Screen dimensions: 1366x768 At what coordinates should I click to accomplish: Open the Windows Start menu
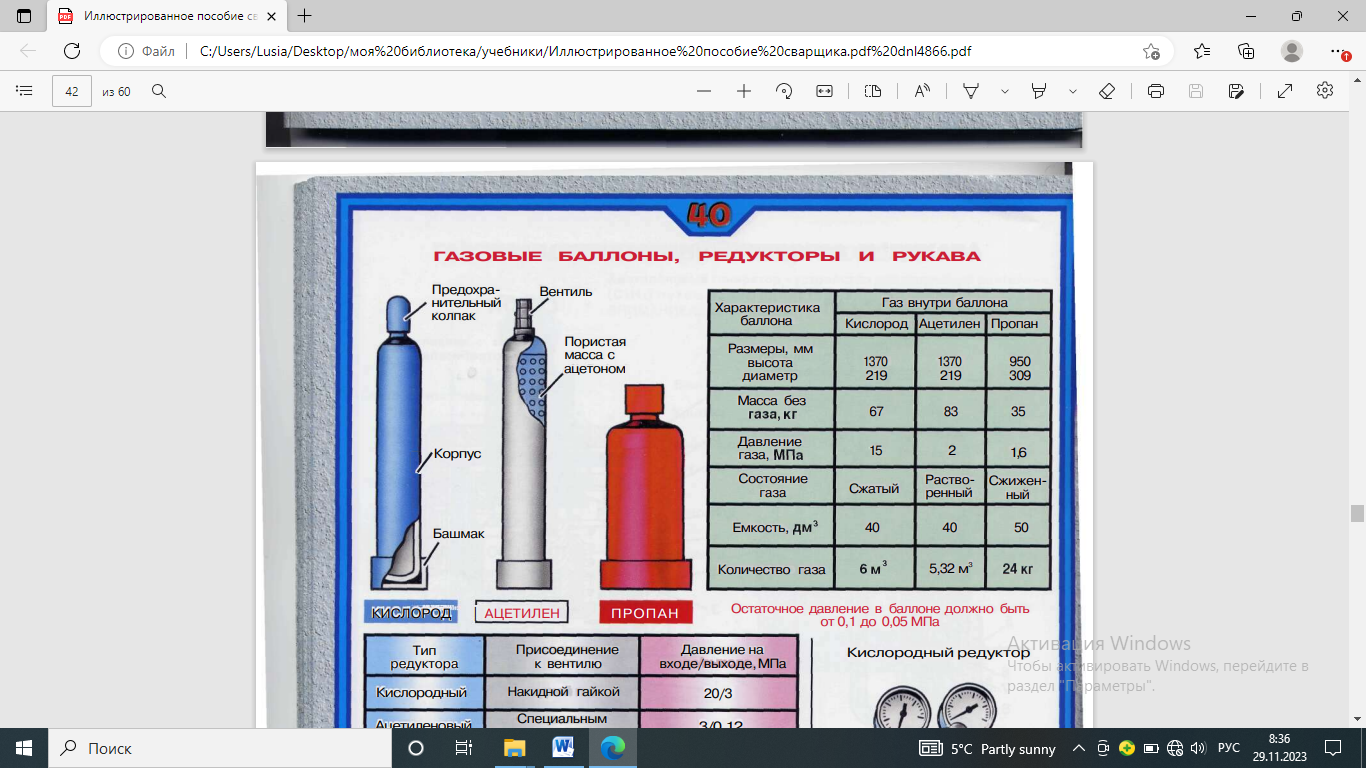click(x=24, y=748)
